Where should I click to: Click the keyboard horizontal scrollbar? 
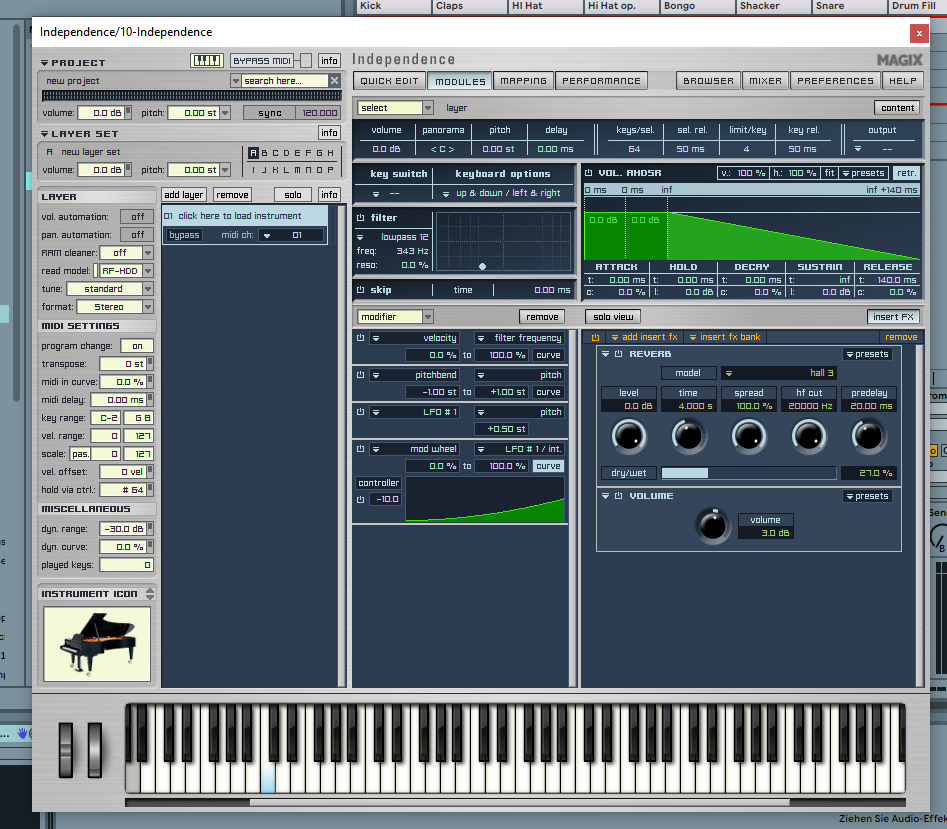point(519,802)
